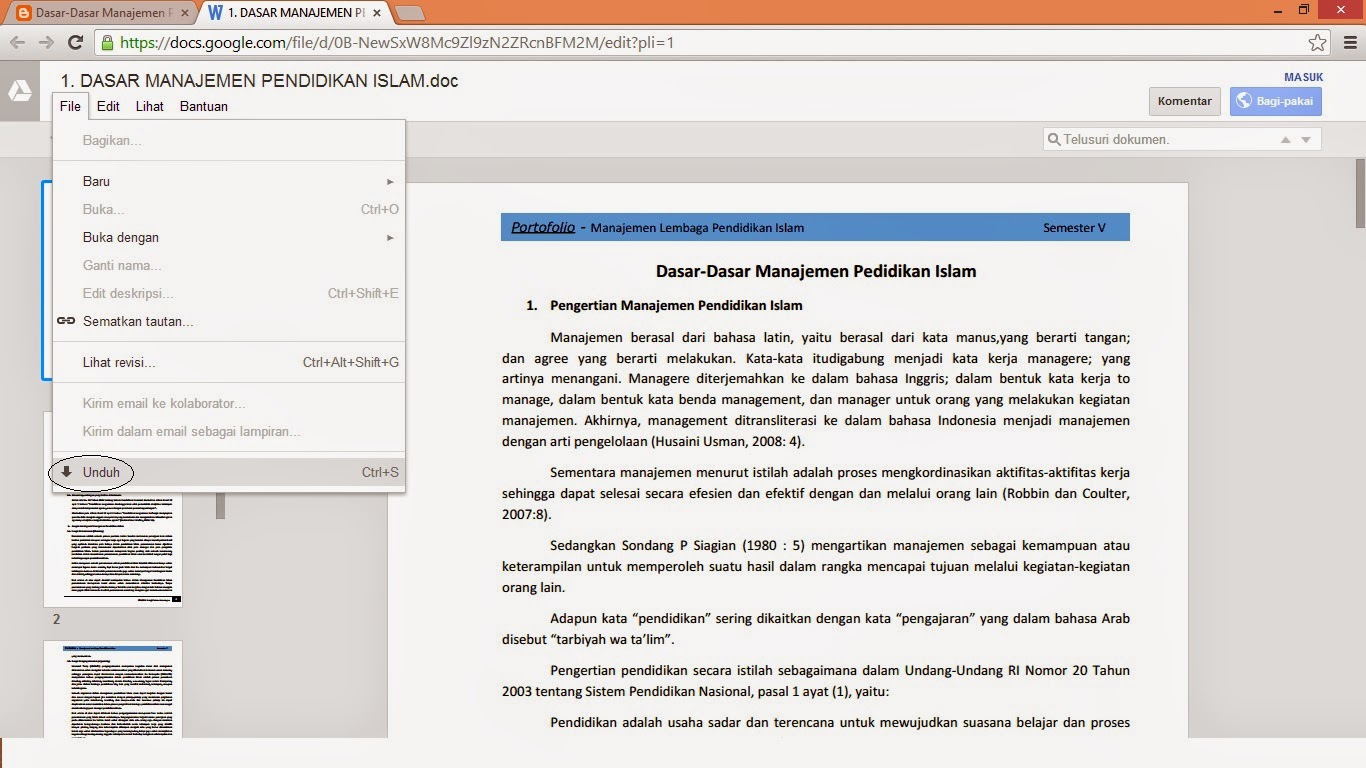Choose Unduh to download the document
The width and height of the screenshot is (1366, 768).
tap(229, 472)
